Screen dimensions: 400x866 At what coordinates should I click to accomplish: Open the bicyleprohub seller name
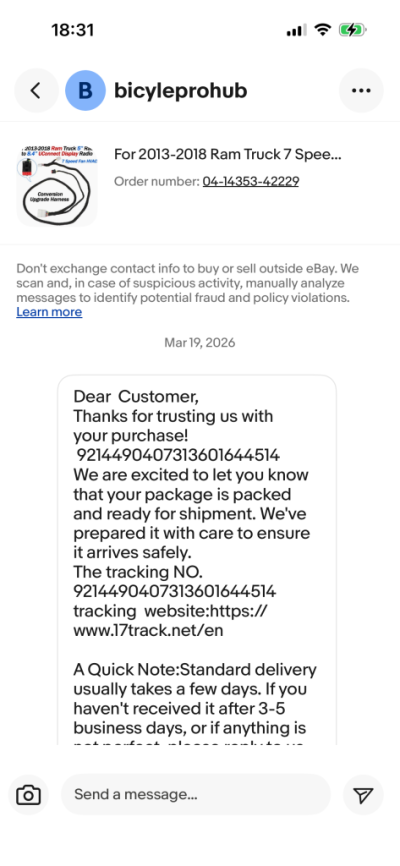click(x=180, y=91)
